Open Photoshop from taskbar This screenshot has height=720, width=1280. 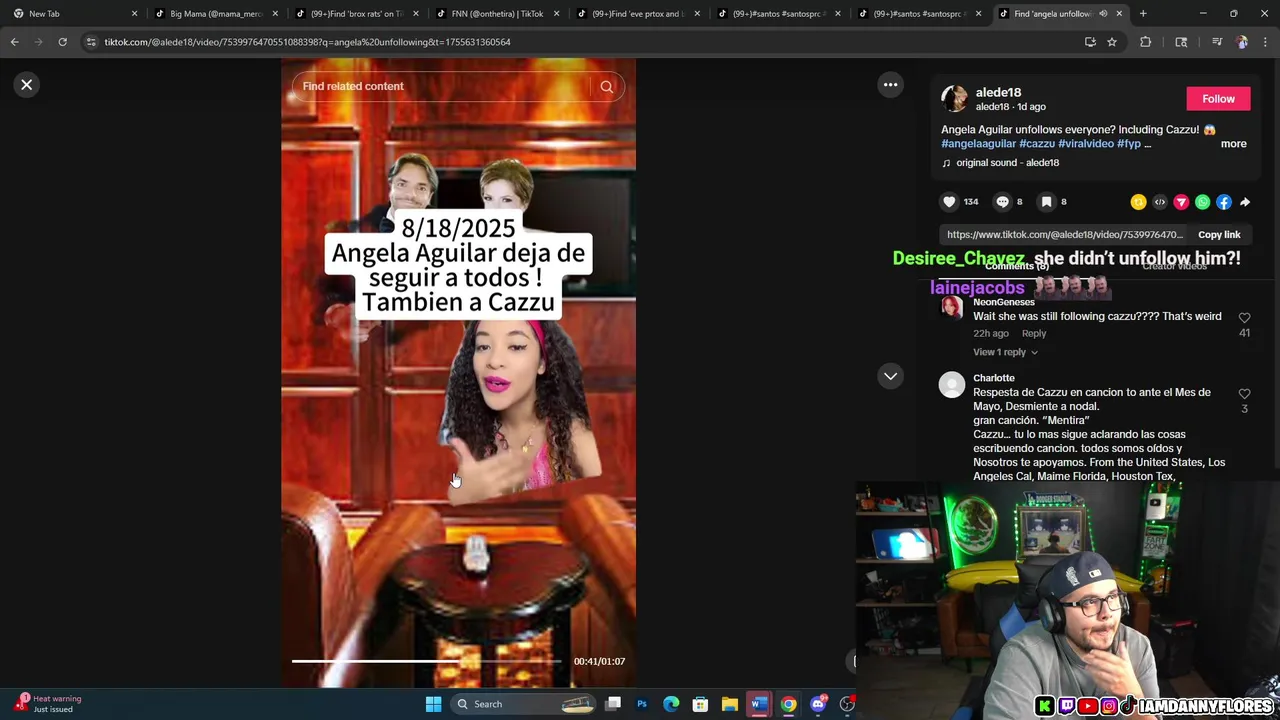click(642, 704)
